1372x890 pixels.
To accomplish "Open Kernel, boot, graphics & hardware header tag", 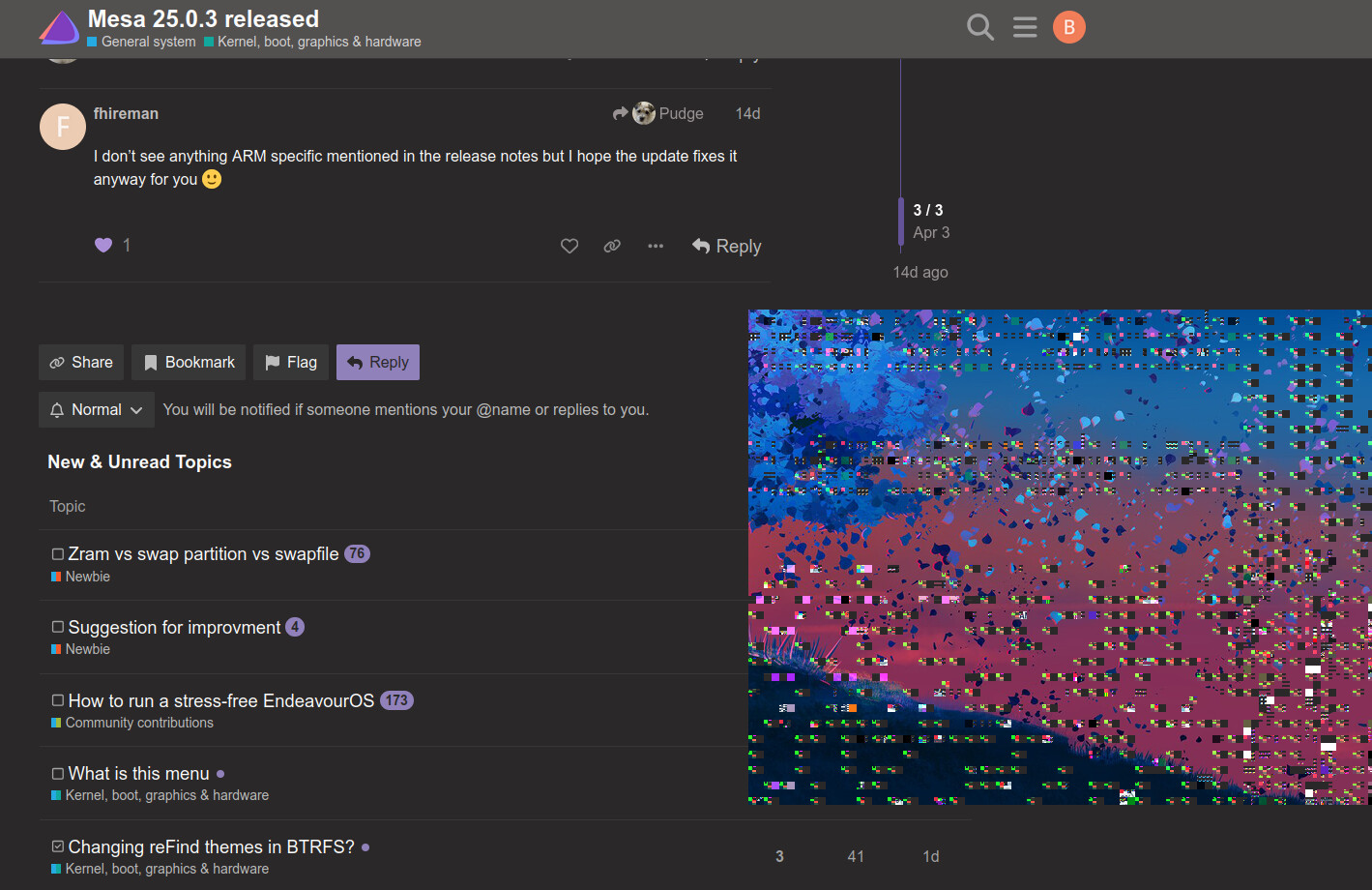I will (x=312, y=42).
